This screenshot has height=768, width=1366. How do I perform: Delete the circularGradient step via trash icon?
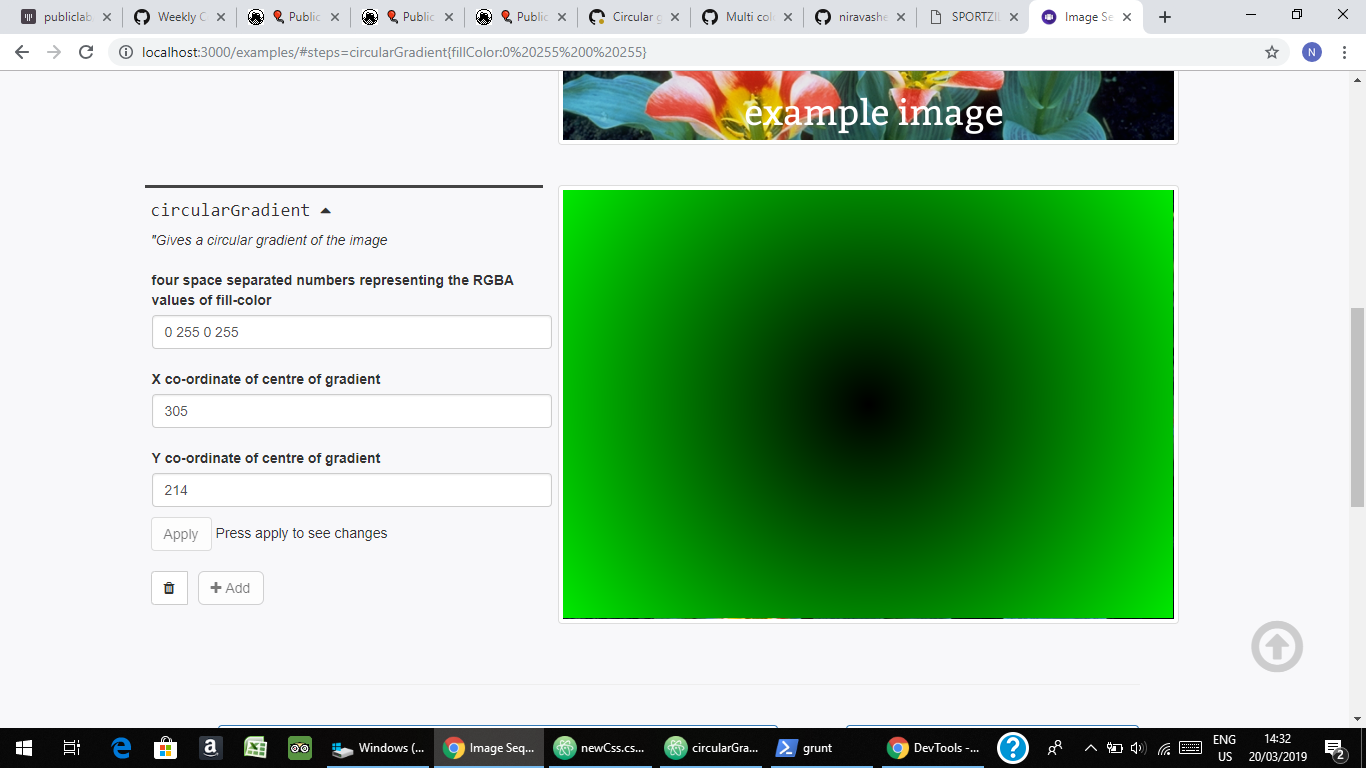169,588
